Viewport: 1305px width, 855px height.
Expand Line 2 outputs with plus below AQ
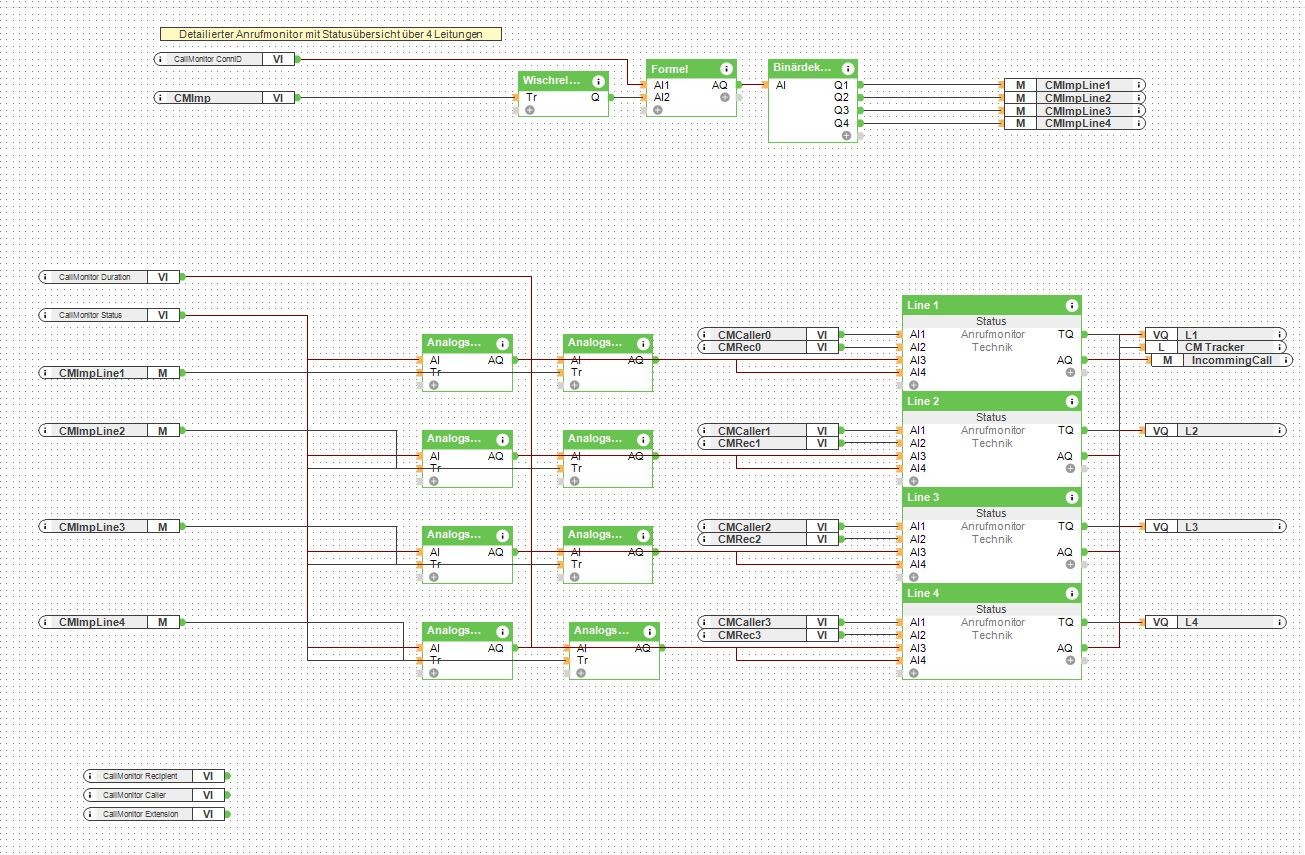click(1070, 468)
